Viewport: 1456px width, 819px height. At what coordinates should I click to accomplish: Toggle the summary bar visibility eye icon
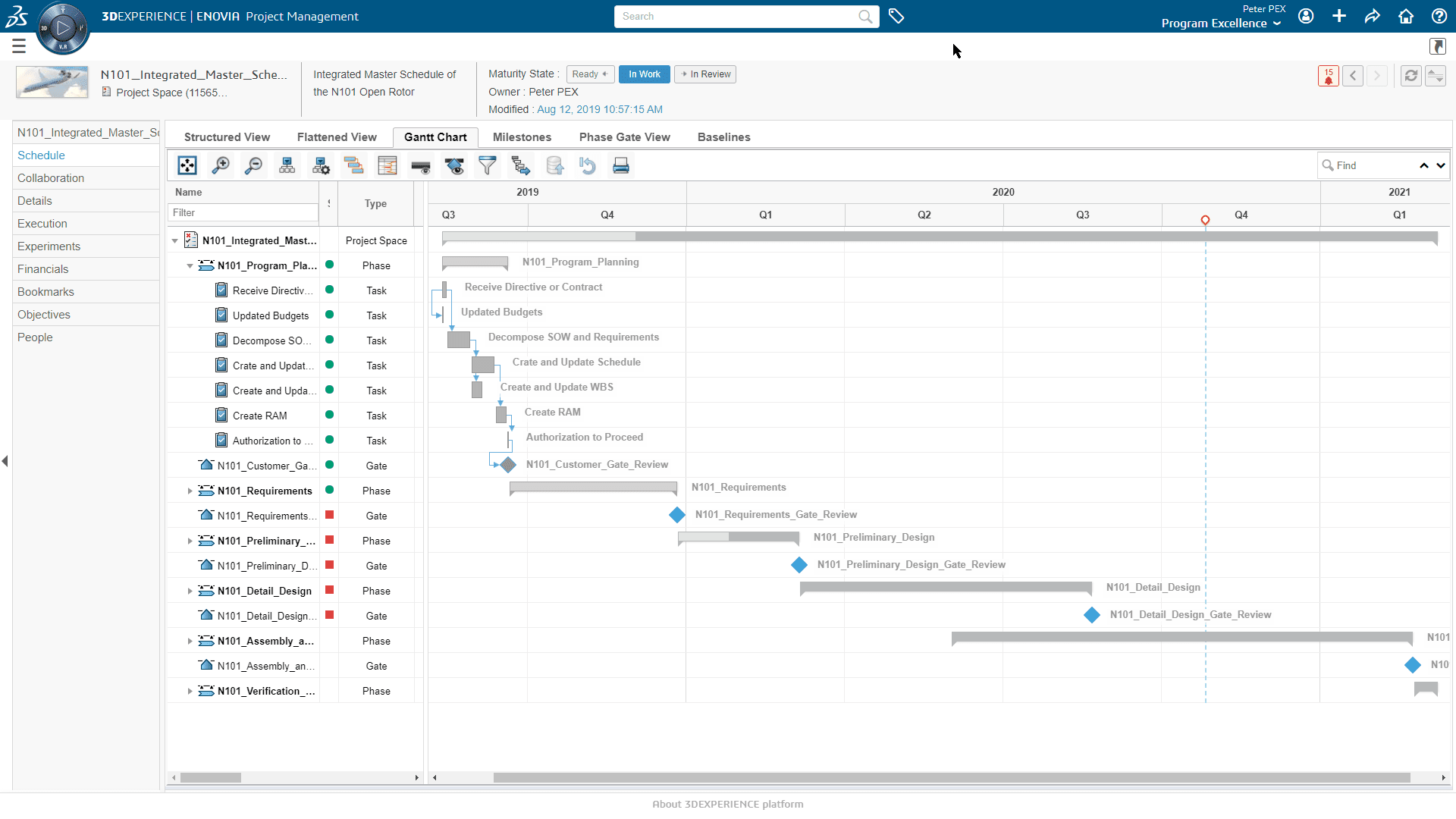[421, 165]
